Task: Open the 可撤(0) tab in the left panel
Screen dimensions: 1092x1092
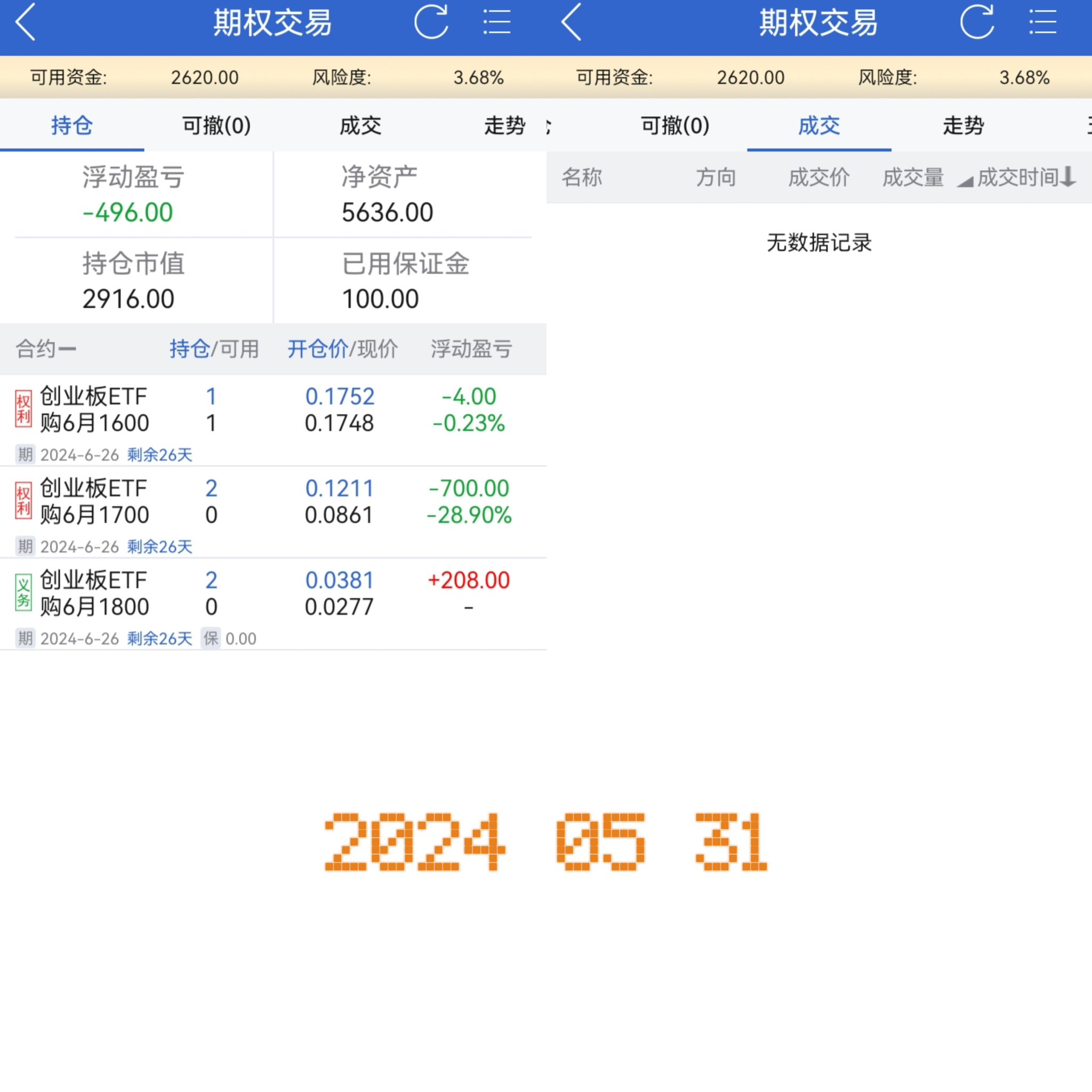Action: click(x=216, y=125)
